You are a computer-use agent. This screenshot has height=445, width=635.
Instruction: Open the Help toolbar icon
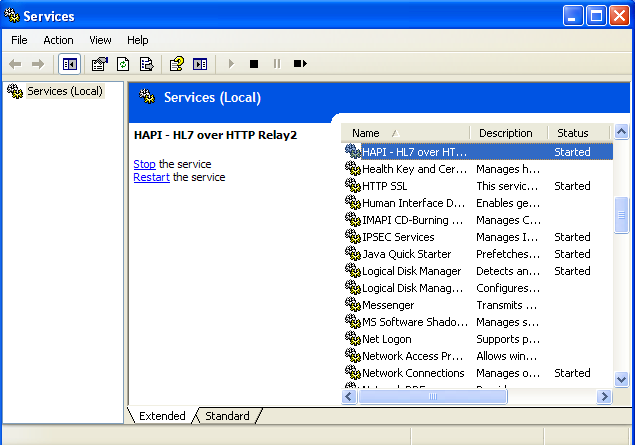point(177,64)
